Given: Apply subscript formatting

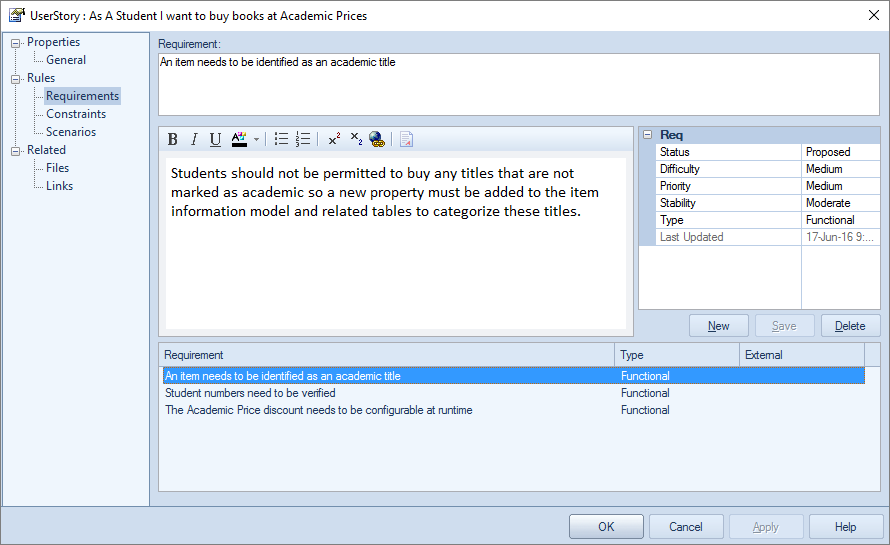Looking at the screenshot, I should [x=356, y=140].
